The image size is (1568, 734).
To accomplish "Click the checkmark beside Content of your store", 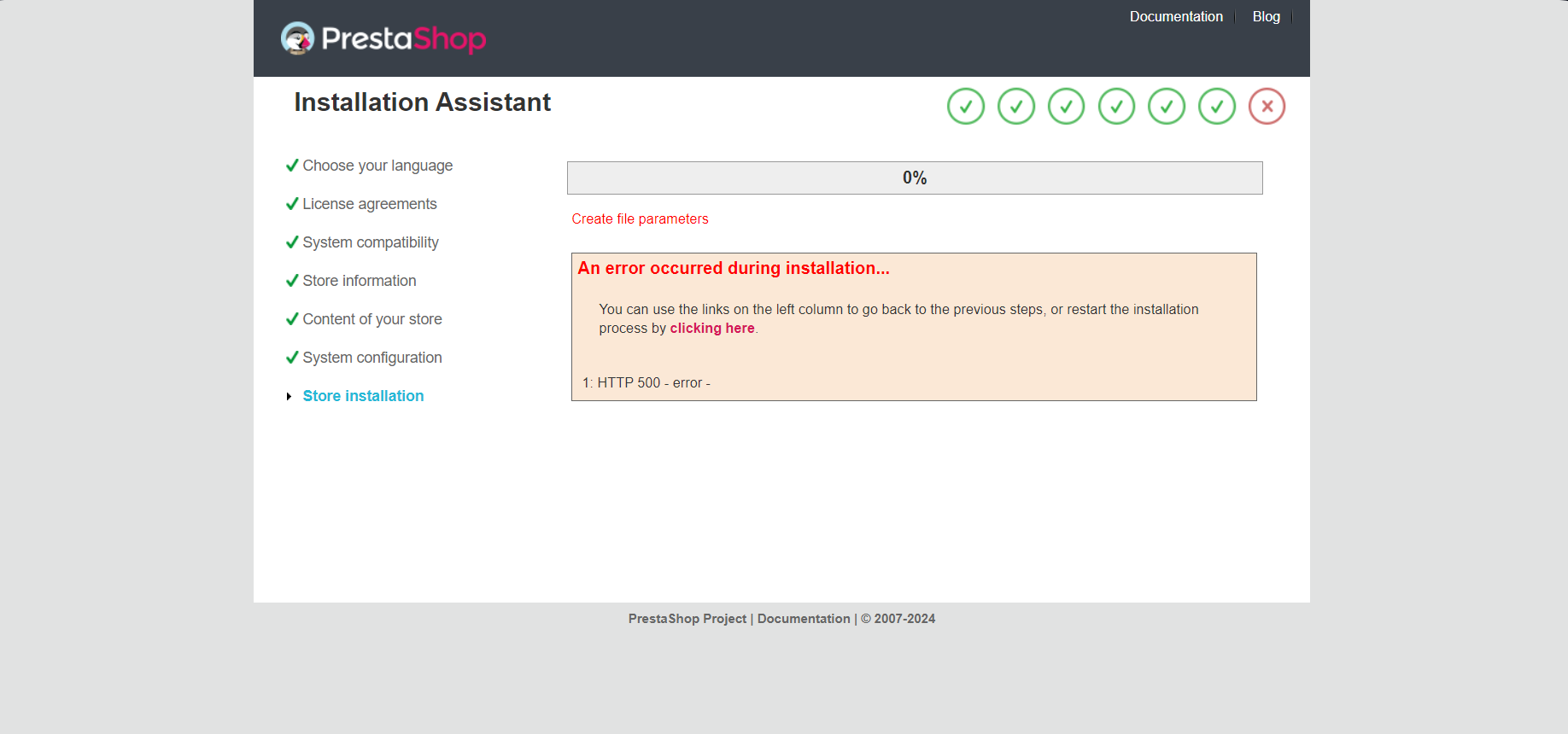I will click(292, 319).
